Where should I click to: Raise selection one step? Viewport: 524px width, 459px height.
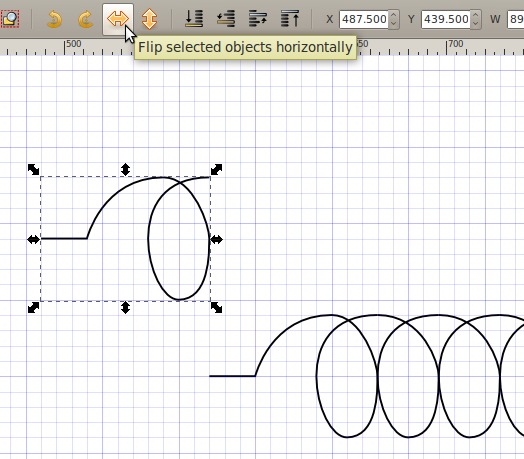click(258, 19)
